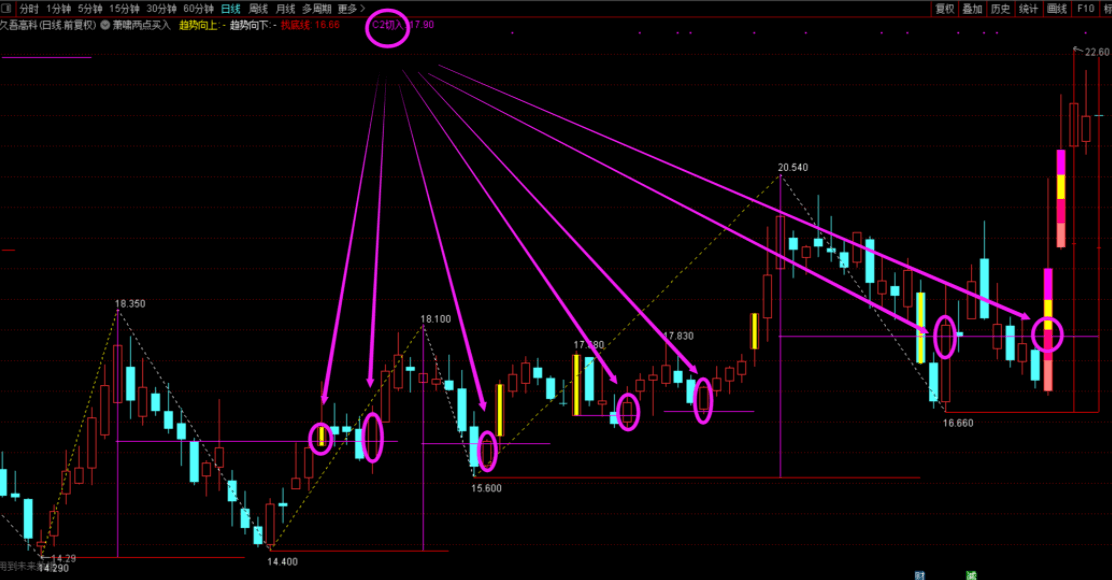This screenshot has height=580, width=1112.
Task: Click the panel layout icon at top-left
Action: point(7,9)
